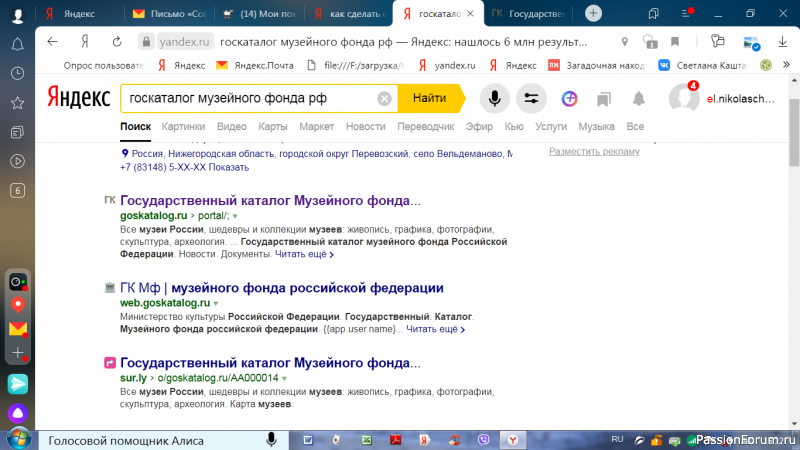Start voice search via microphone button
Viewport: 800px width, 450px height.
point(494,98)
